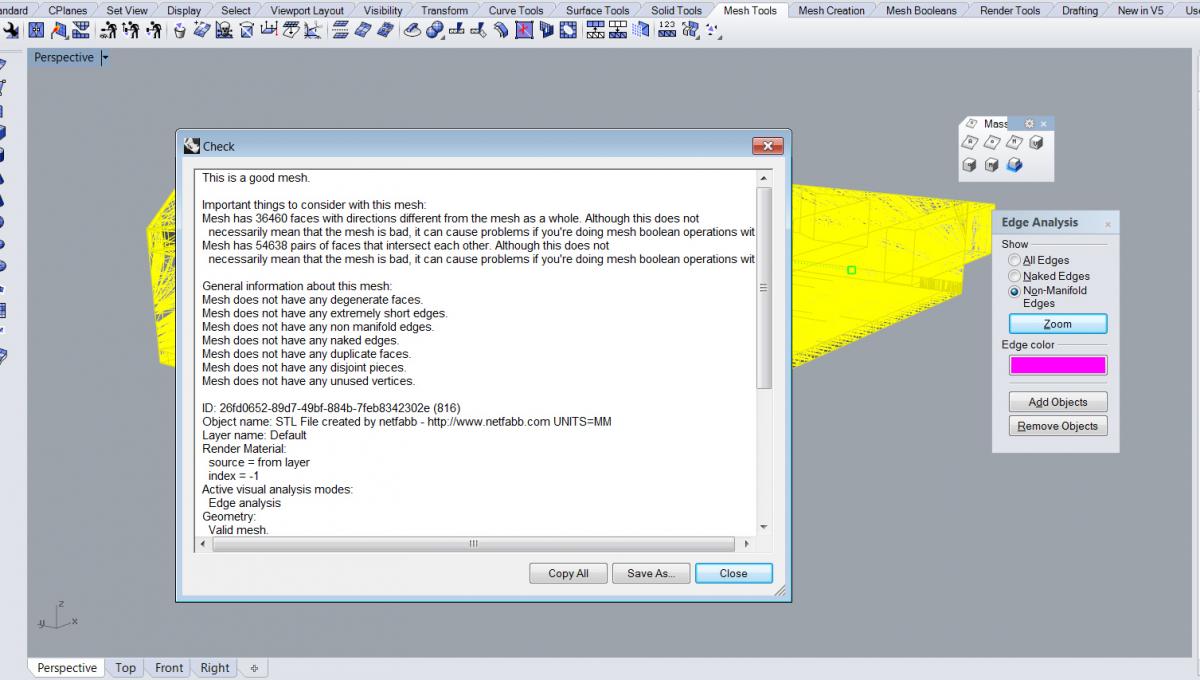Image resolution: width=1200 pixels, height=680 pixels.
Task: Click the 123 Polygon count icon
Action: click(x=667, y=31)
